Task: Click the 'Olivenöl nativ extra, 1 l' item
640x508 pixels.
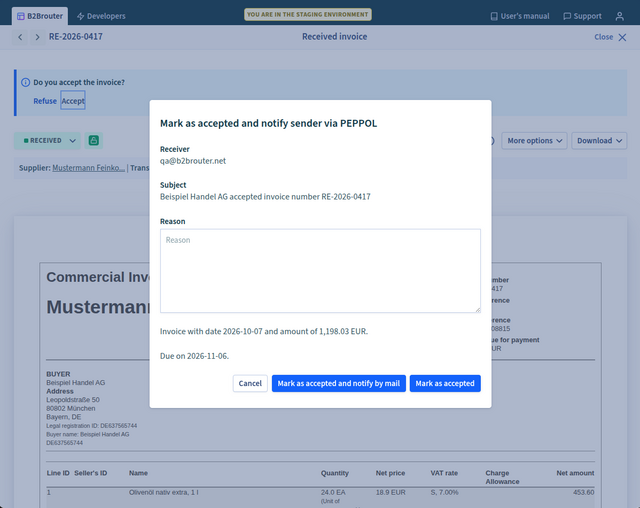Action: [x=164, y=492]
